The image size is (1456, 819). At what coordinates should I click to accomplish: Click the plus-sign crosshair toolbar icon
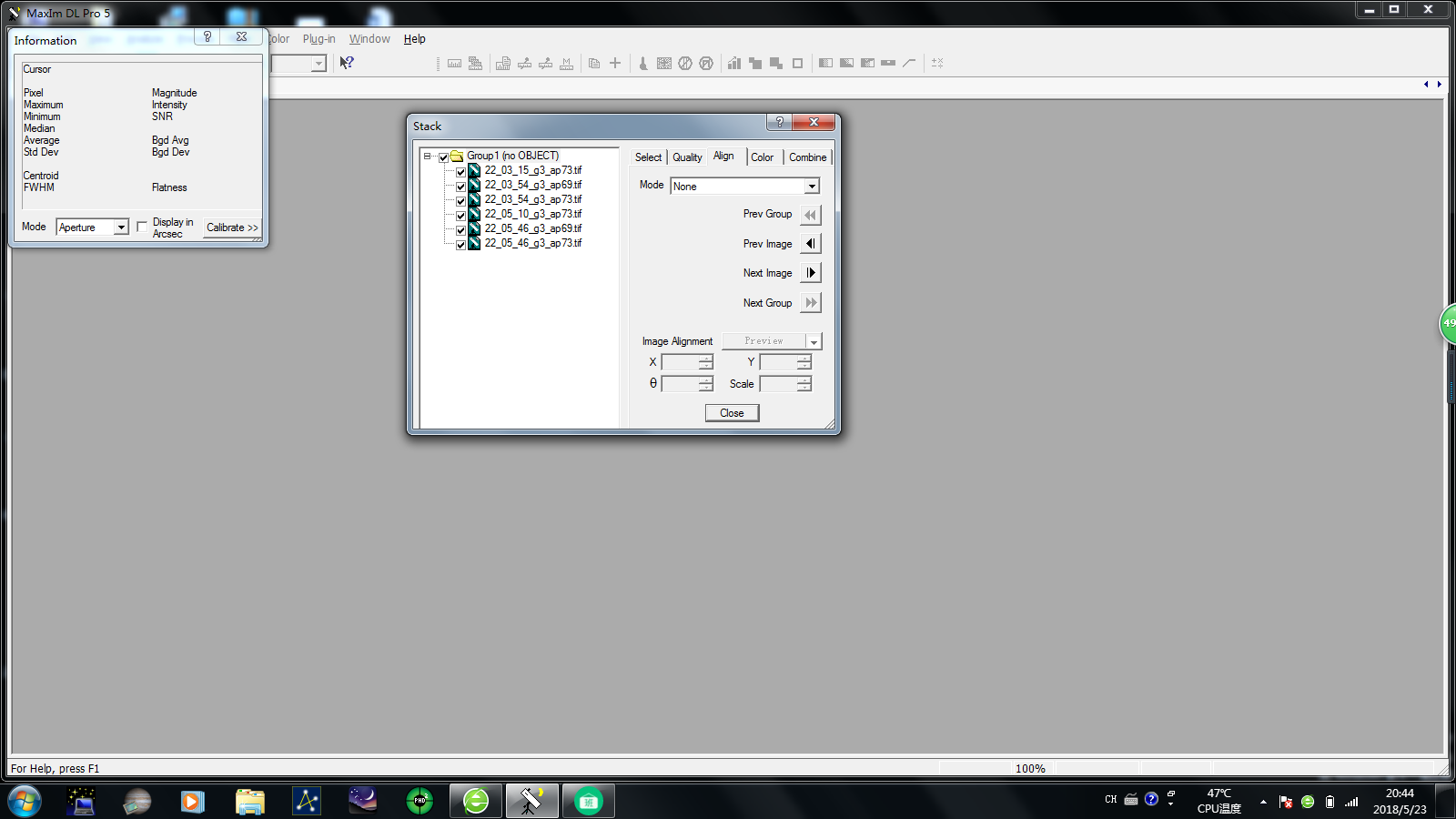[x=615, y=63]
